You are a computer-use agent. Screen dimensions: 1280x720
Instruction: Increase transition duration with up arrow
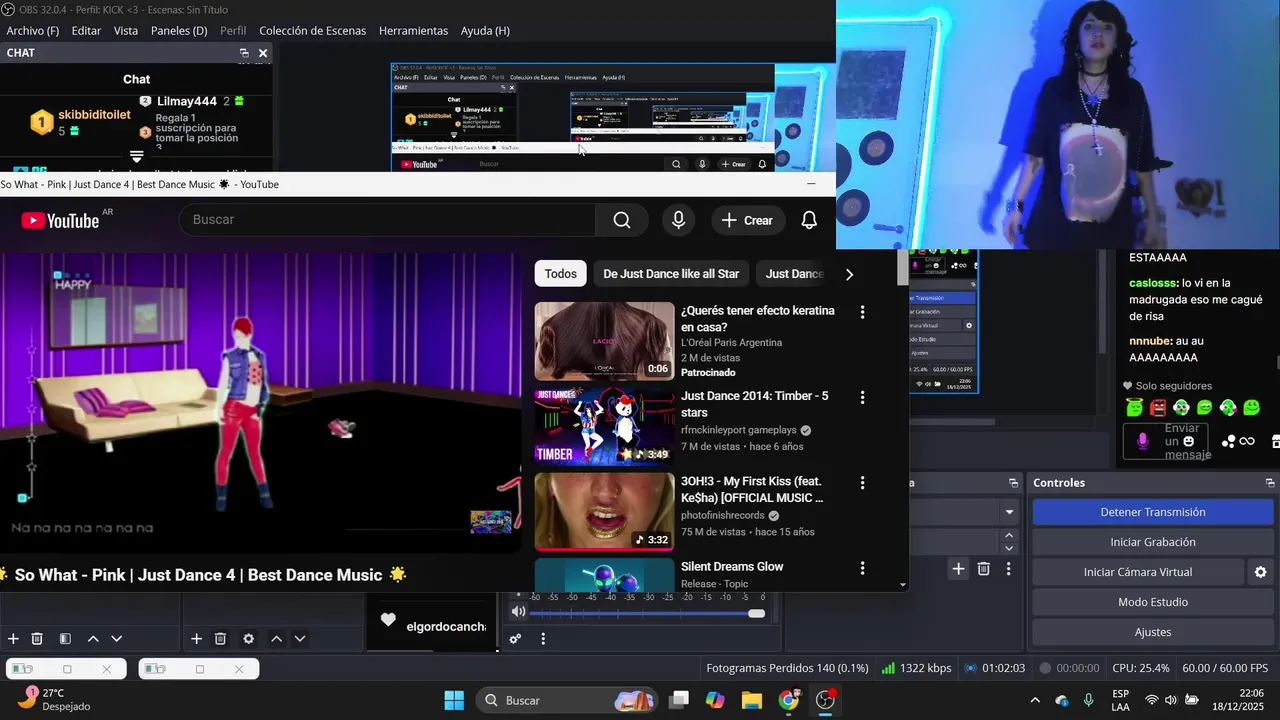(x=1009, y=536)
